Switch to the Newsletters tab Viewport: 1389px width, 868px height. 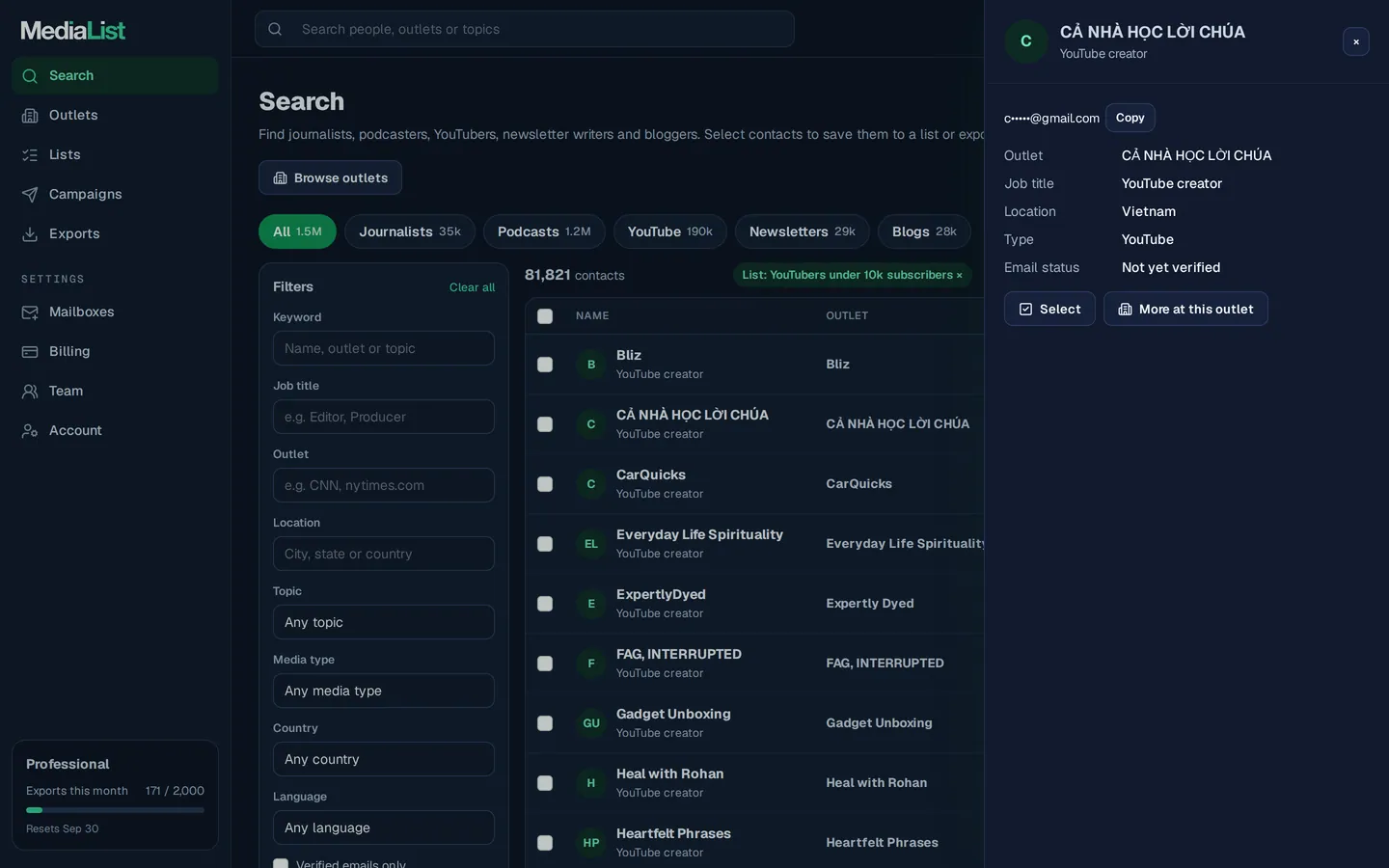pyautogui.click(x=803, y=231)
